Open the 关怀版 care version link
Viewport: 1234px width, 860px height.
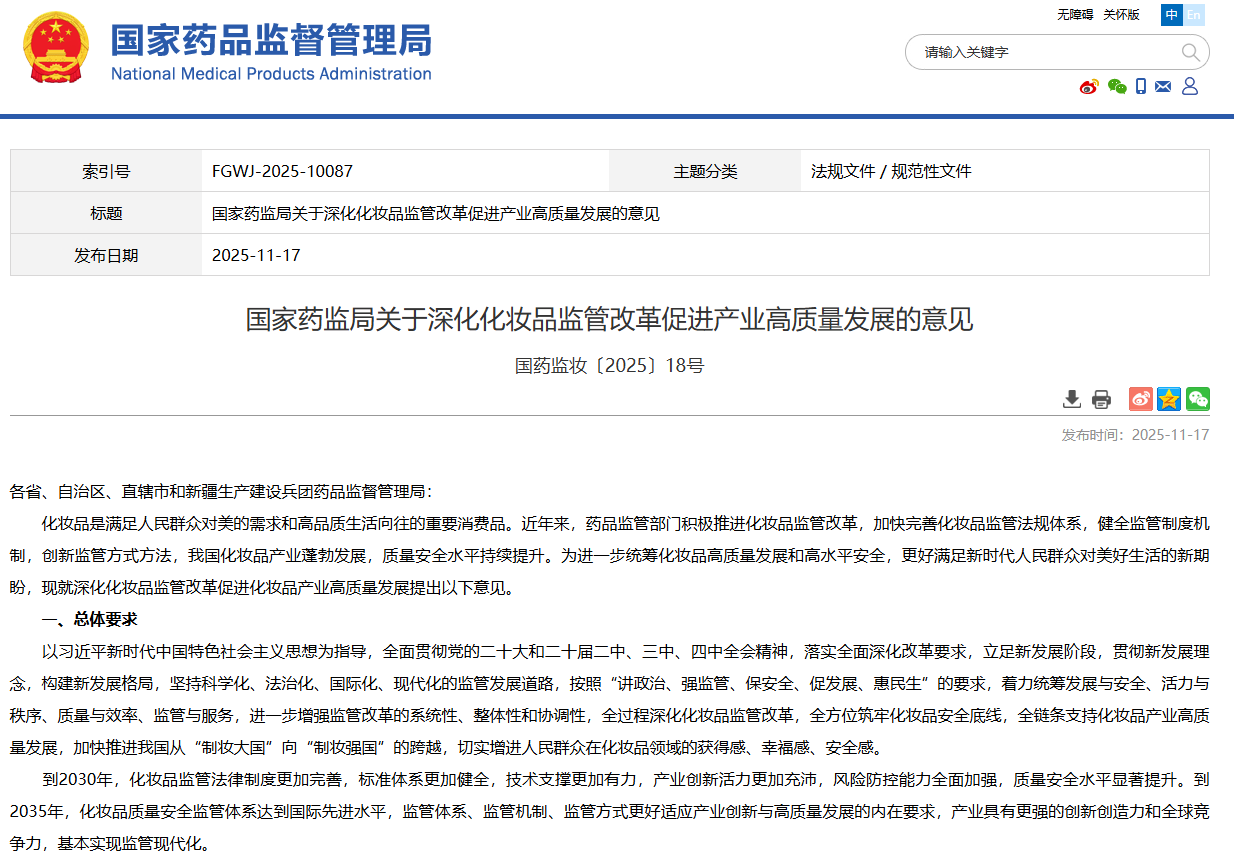click(x=1124, y=15)
